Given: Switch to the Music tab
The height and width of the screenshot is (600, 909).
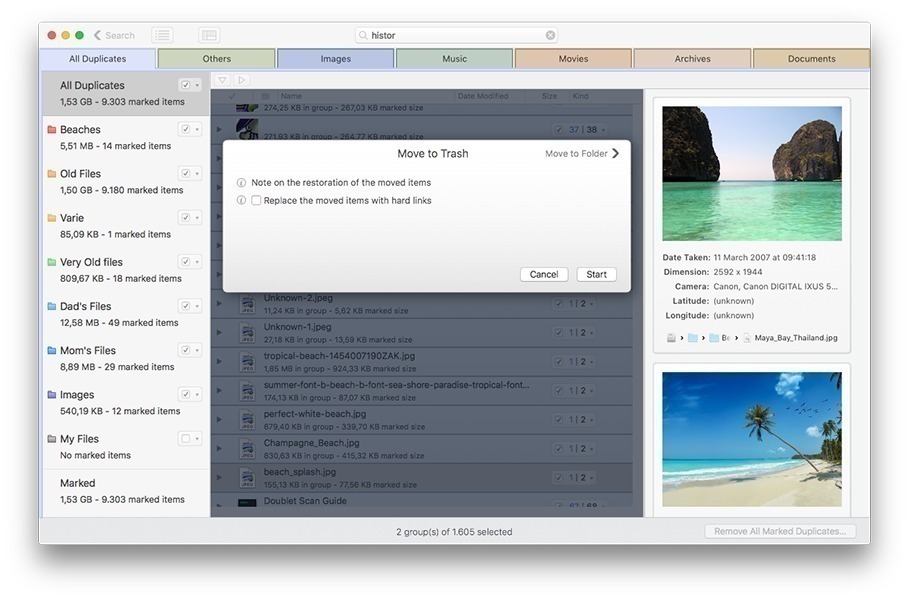Looking at the screenshot, I should (x=454, y=59).
